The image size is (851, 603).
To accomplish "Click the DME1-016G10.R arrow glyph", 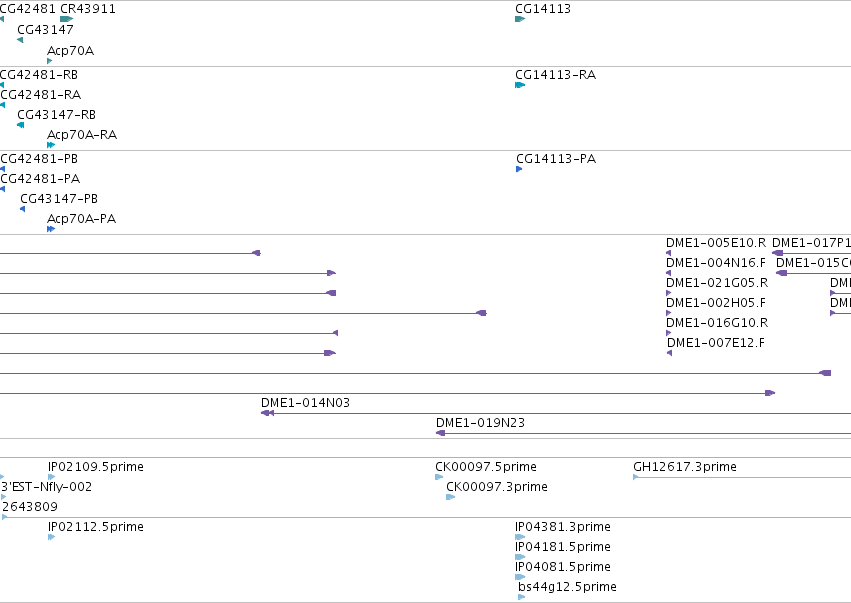I will (669, 333).
